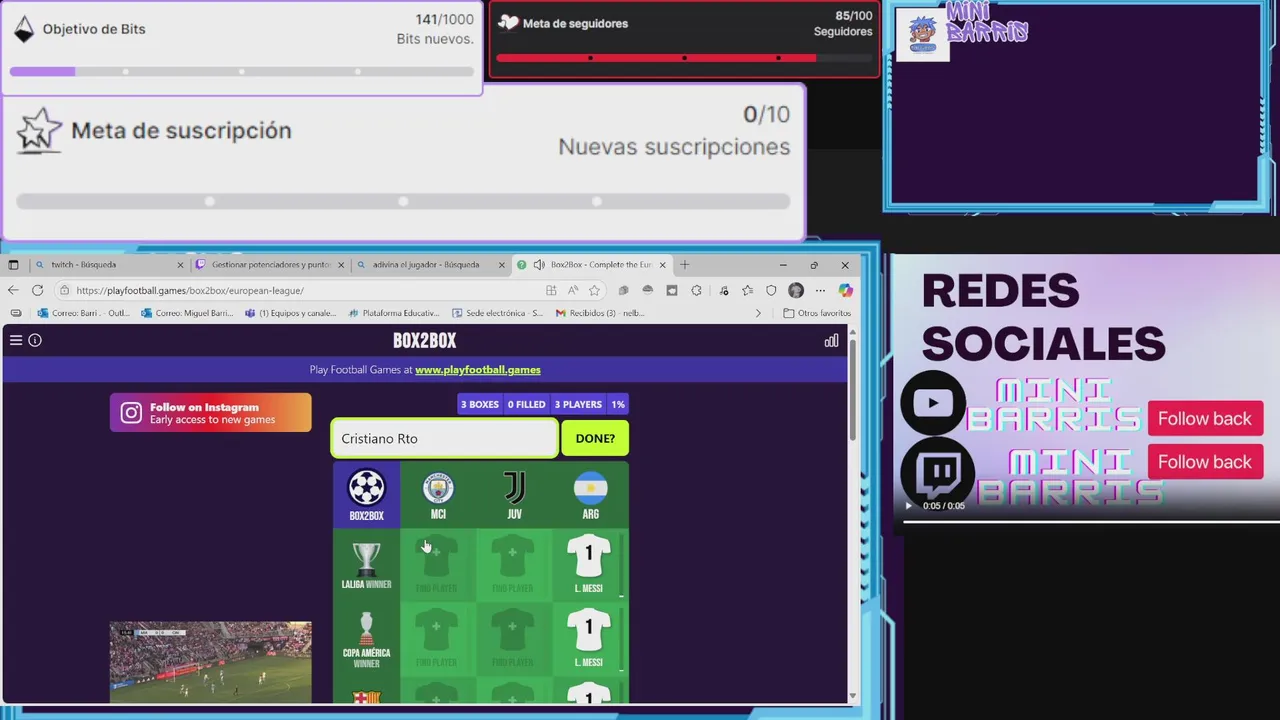The image size is (1280, 720).
Task: Click the Follow on Instagram banner
Action: pyautogui.click(x=211, y=413)
